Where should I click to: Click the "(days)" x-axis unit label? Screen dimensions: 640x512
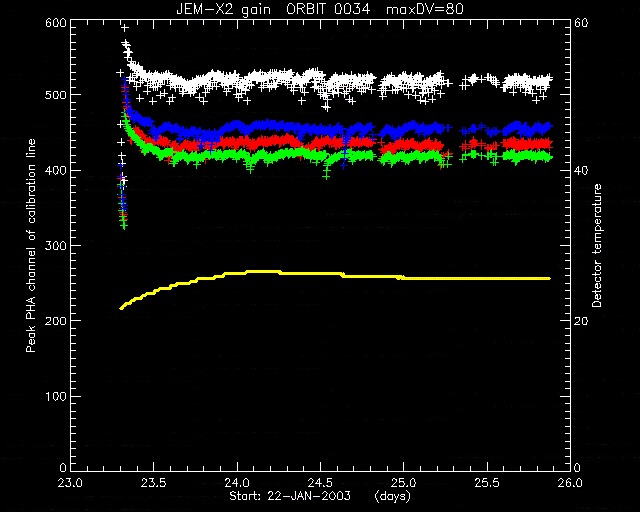pyautogui.click(x=392, y=496)
